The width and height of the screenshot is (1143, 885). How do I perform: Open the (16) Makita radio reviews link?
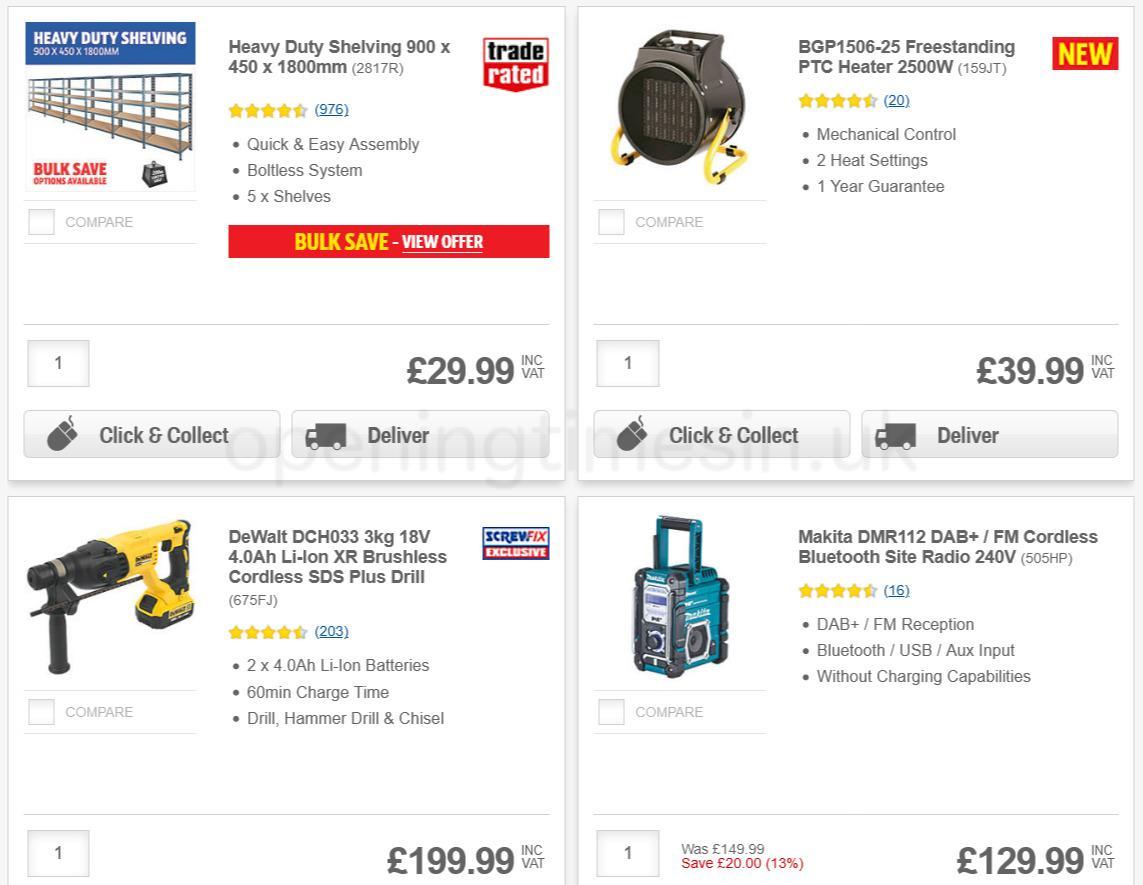(x=897, y=591)
